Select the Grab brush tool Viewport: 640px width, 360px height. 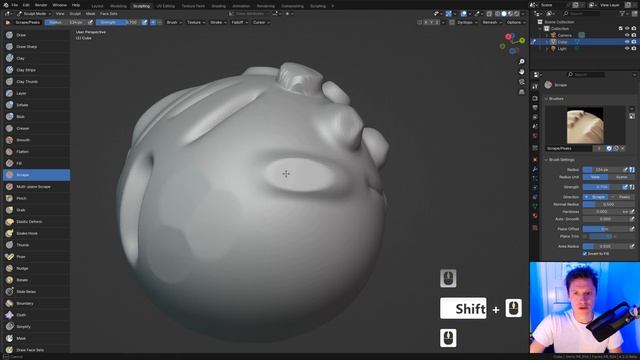click(36, 210)
